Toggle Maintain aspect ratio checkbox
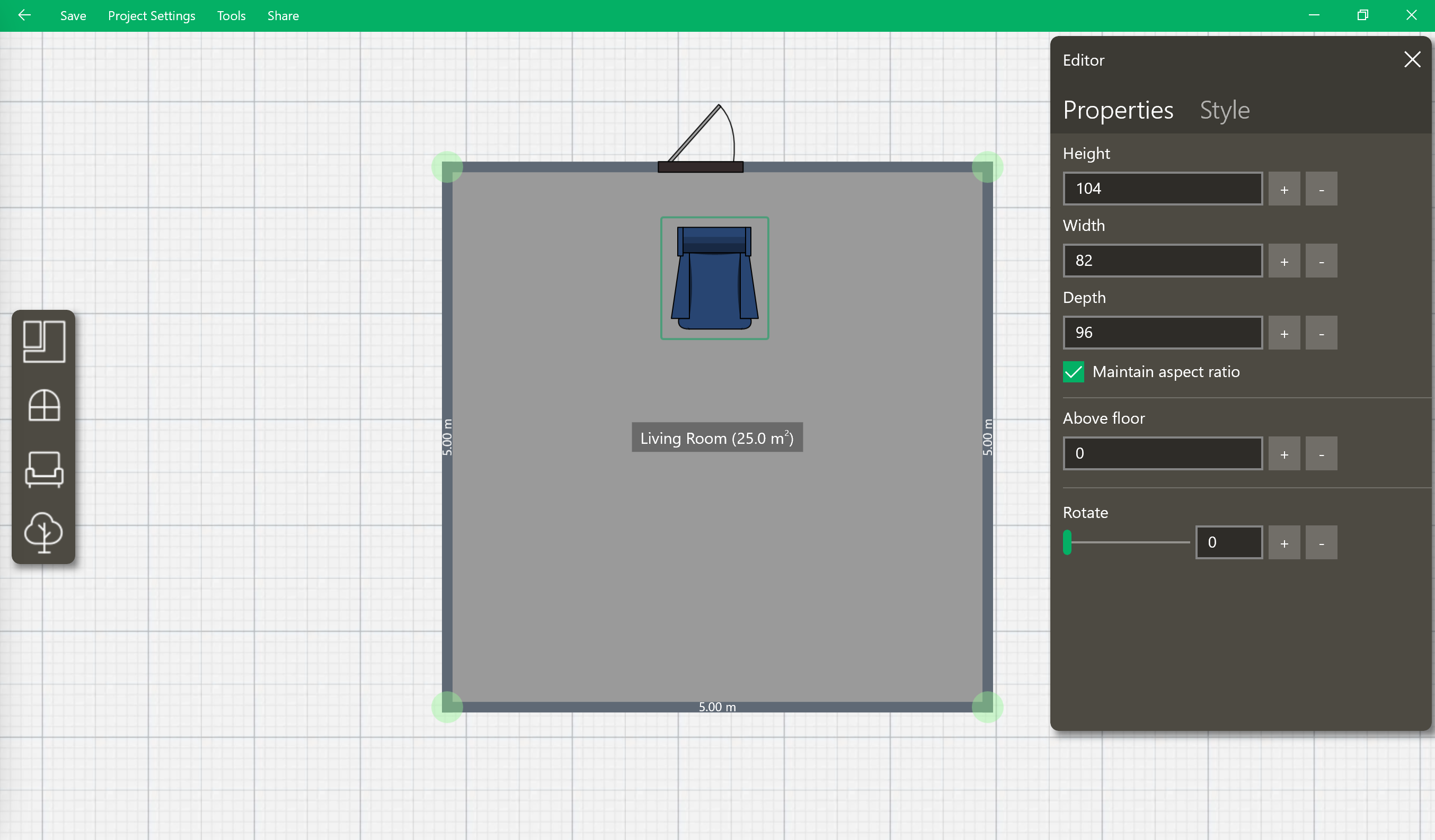 pyautogui.click(x=1074, y=372)
